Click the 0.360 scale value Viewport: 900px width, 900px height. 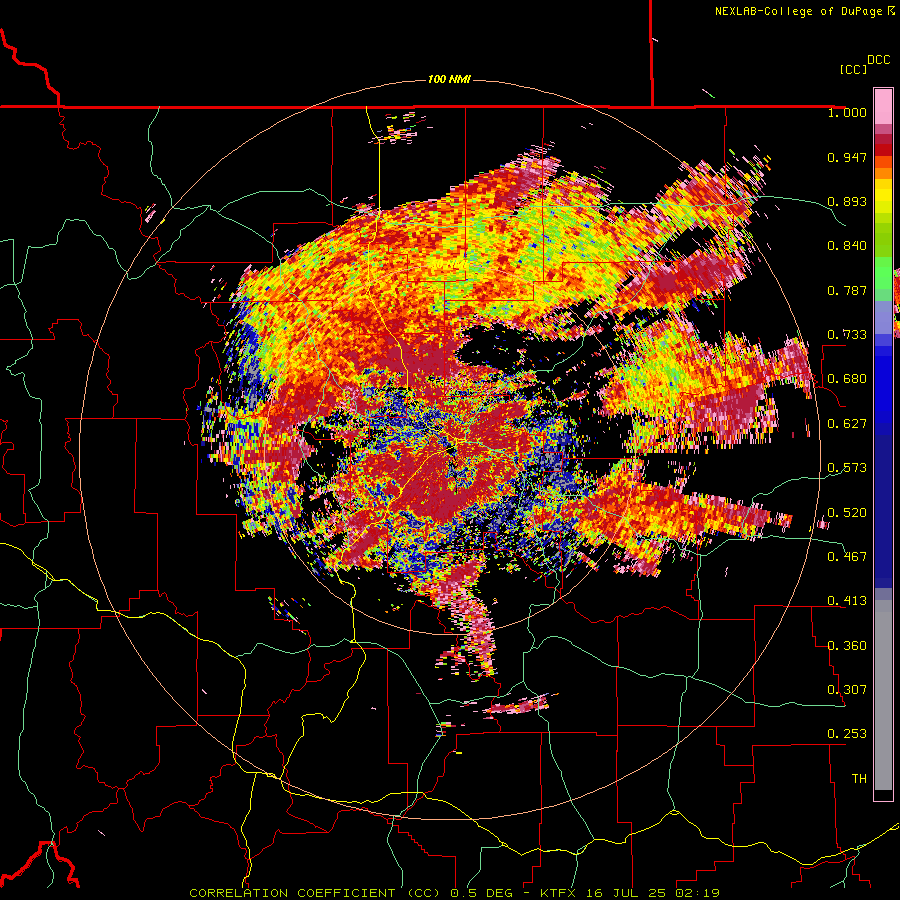tap(847, 646)
